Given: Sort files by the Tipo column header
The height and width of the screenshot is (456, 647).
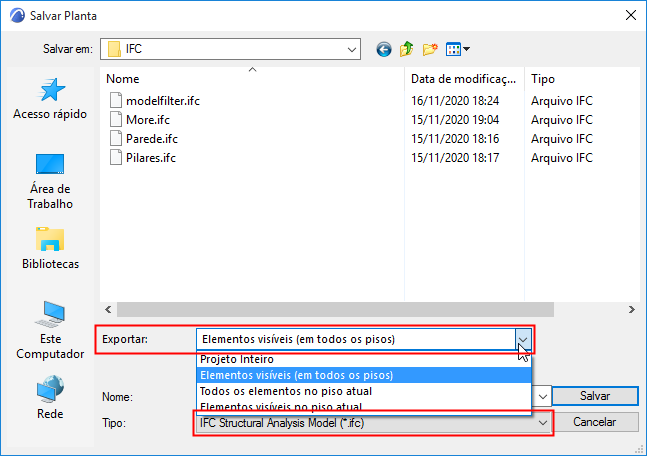Looking at the screenshot, I should 582,79.
